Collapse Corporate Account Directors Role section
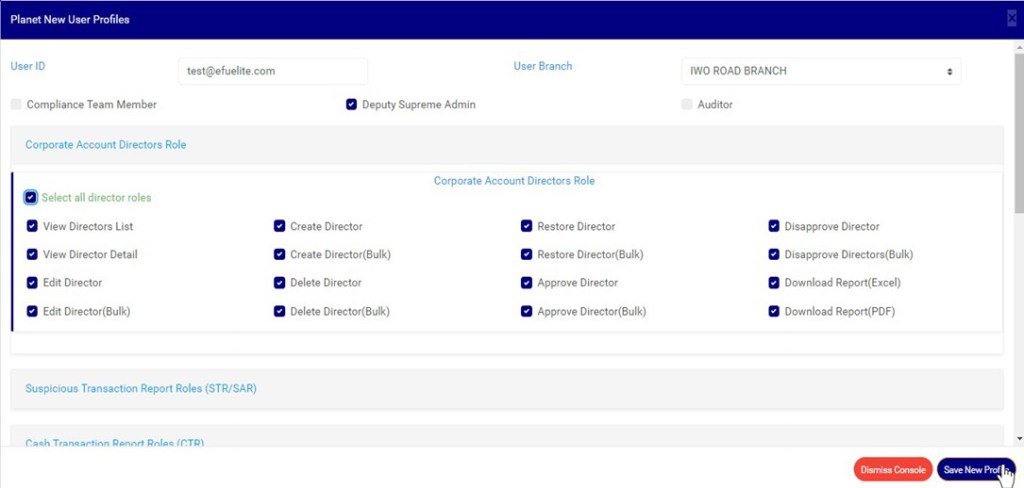Image resolution: width=1024 pixels, height=488 pixels. [106, 145]
